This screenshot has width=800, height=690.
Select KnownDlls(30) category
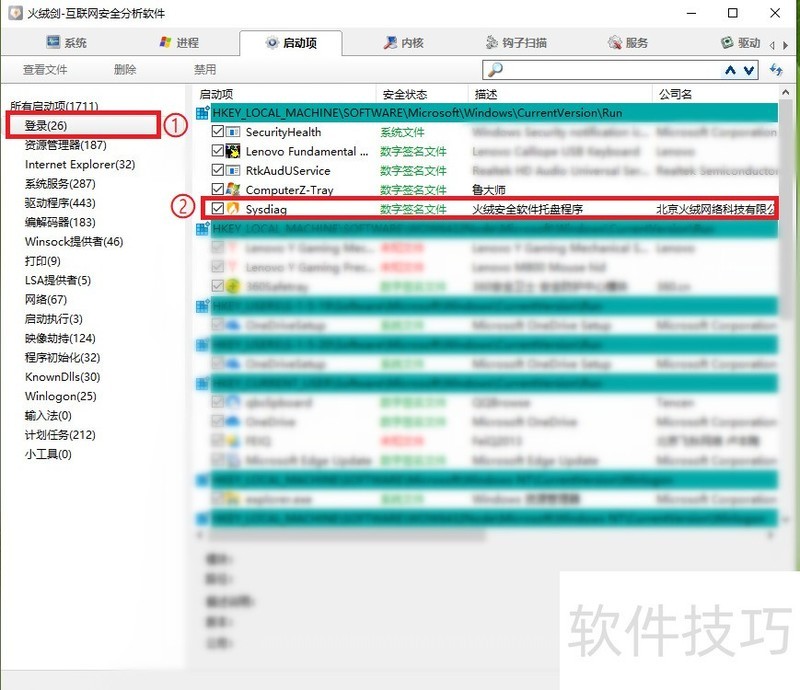(63, 377)
